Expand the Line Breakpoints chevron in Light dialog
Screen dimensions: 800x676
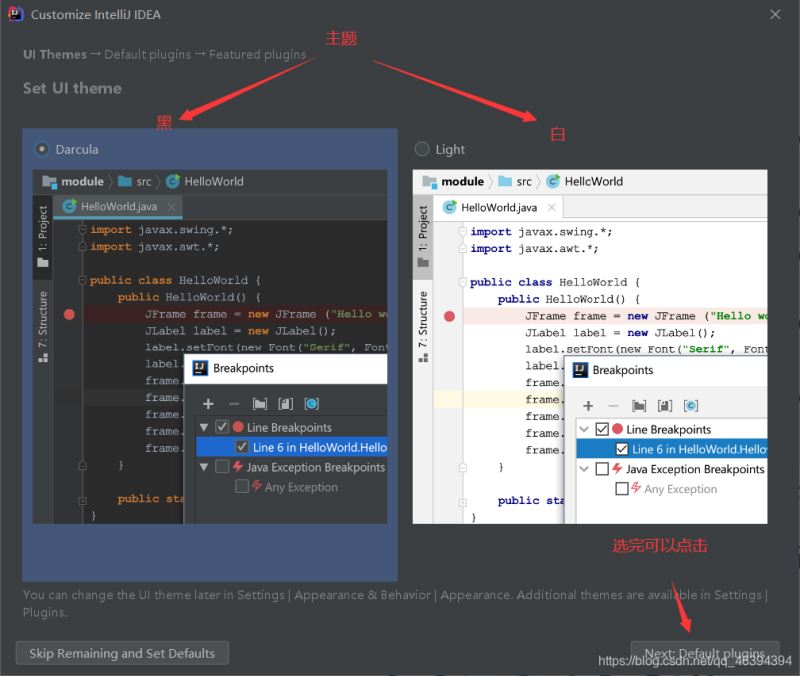tap(584, 428)
